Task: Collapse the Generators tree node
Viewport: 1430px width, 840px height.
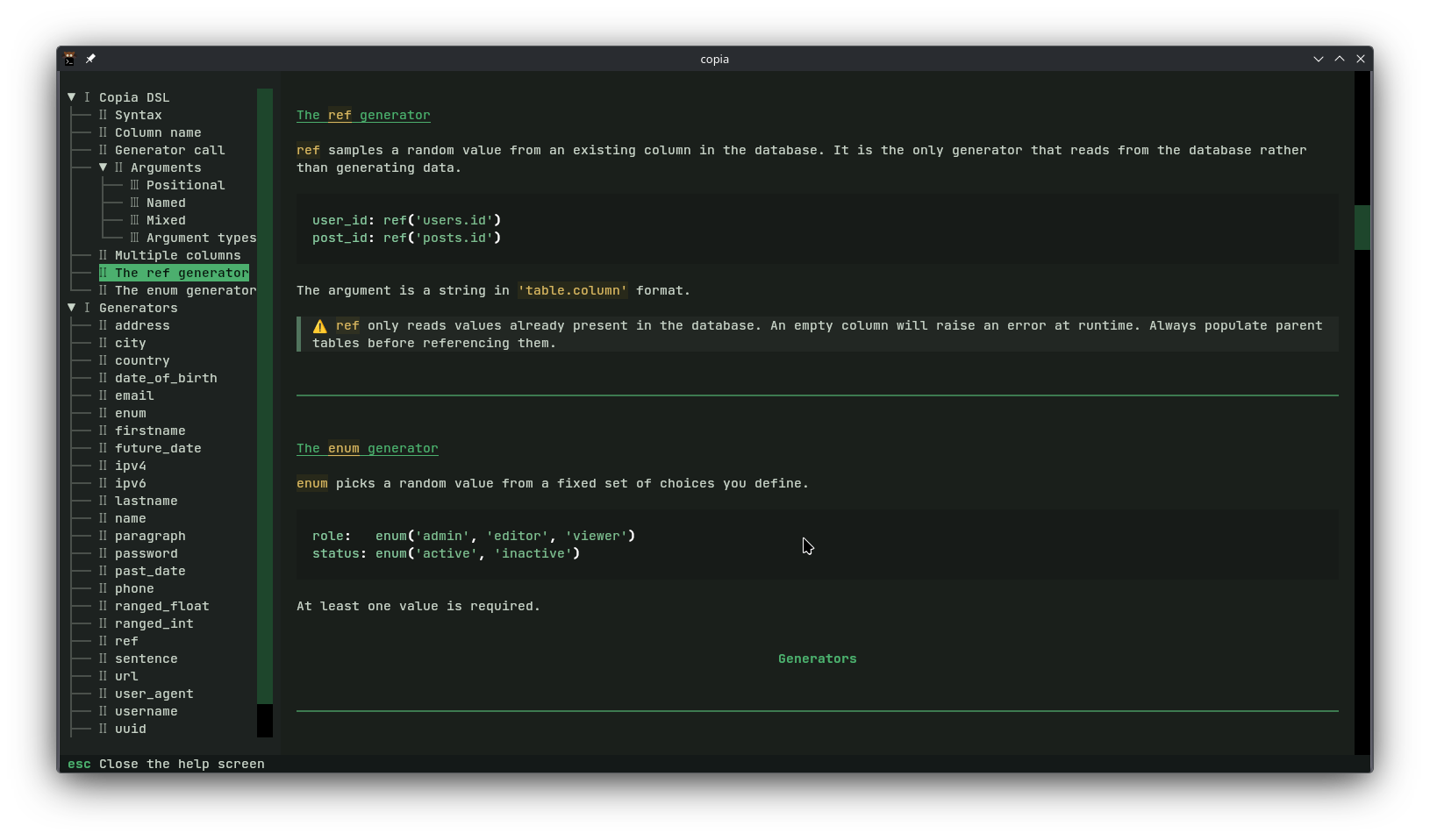Action: click(x=72, y=308)
